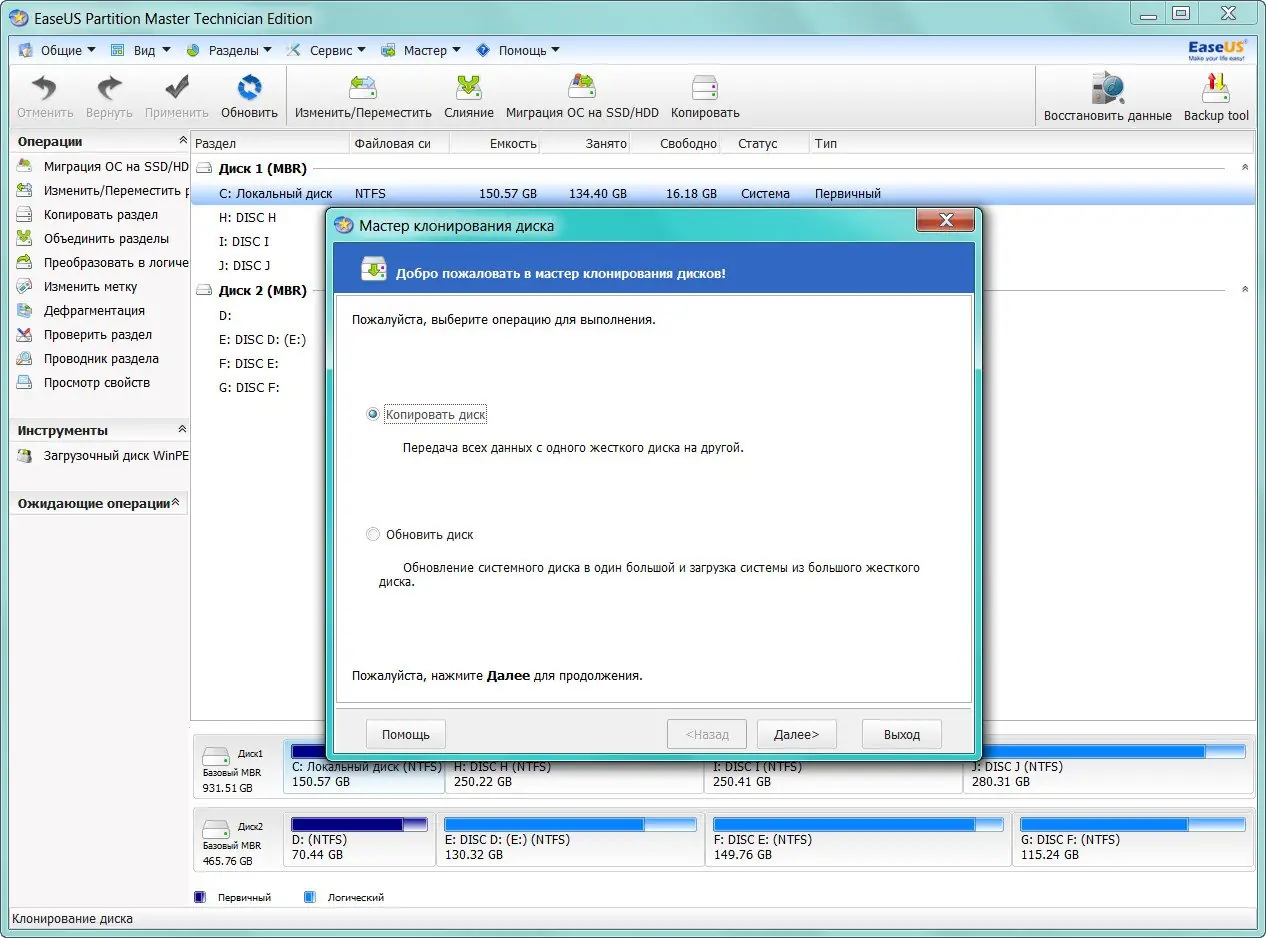1266x938 pixels.
Task: Click the Redo (Вернуть) toolbar icon
Action: (109, 88)
